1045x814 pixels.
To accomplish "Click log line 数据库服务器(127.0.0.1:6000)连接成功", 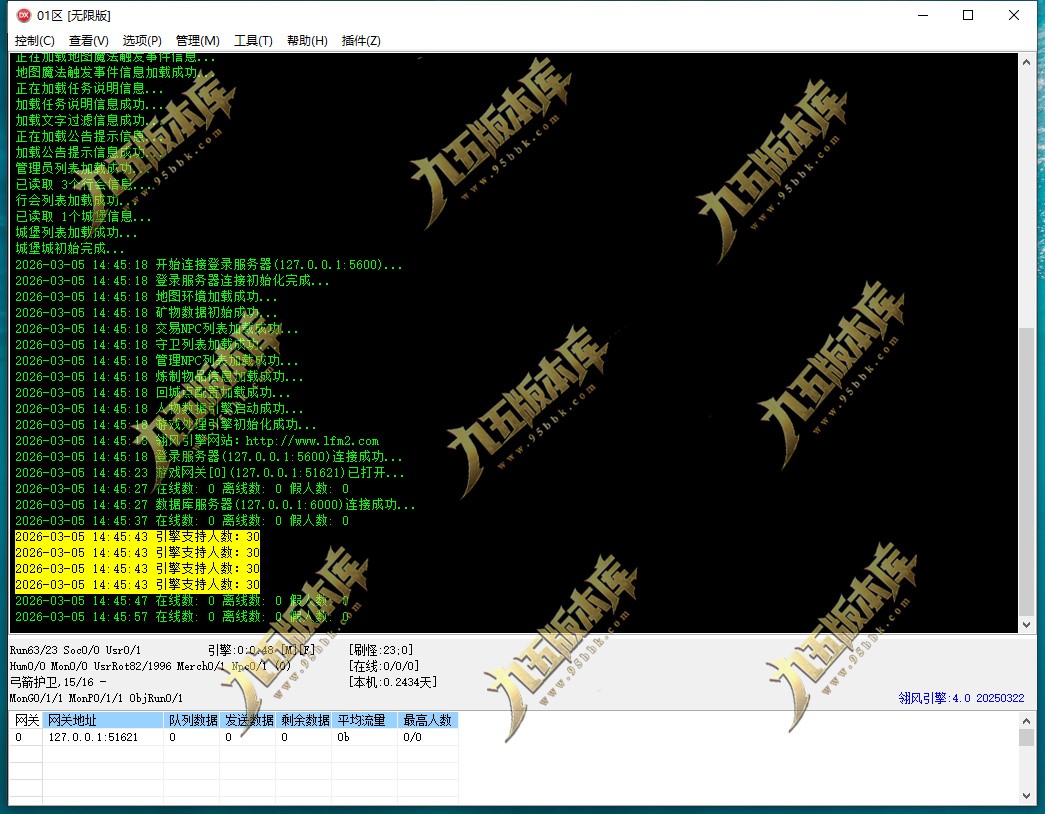I will pyautogui.click(x=215, y=505).
